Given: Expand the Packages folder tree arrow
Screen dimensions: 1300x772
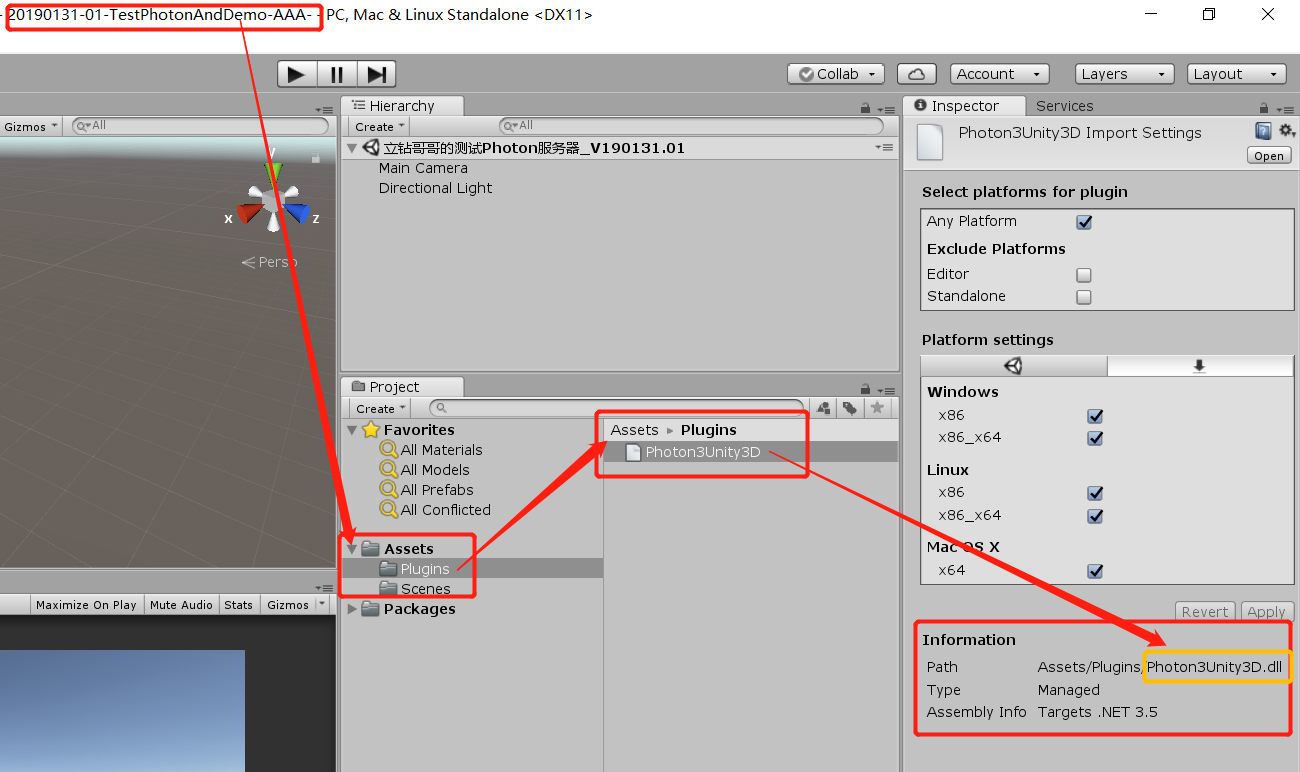Looking at the screenshot, I should pos(352,608).
